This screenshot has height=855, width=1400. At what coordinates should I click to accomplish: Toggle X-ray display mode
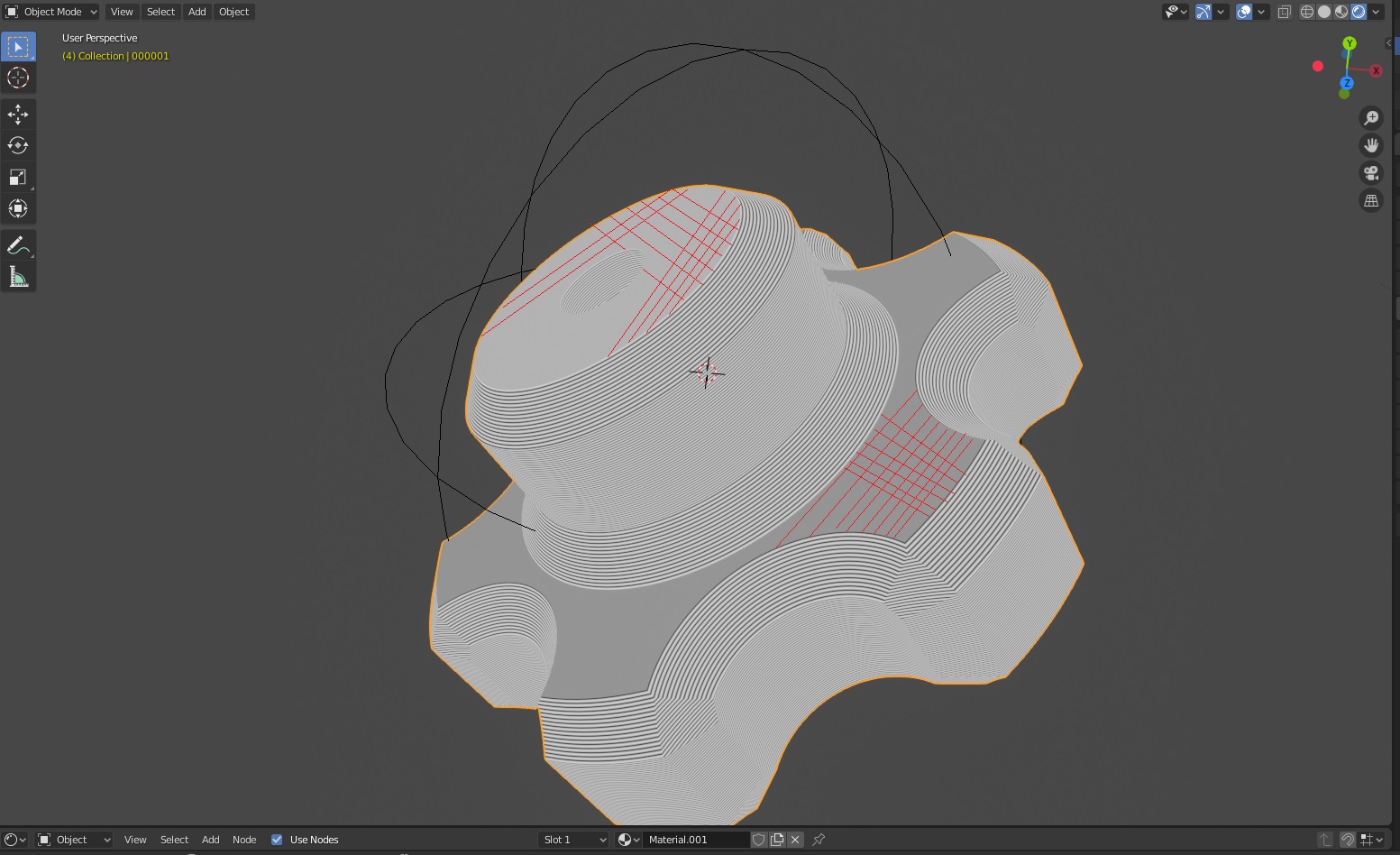click(1285, 12)
